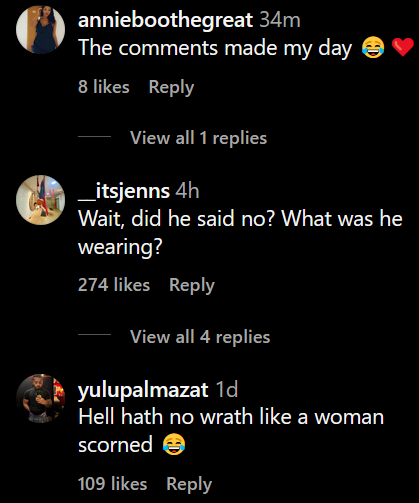Viewport: 419px width, 503px height.
Task: Expand View all 4 replies
Action: pyautogui.click(x=200, y=337)
